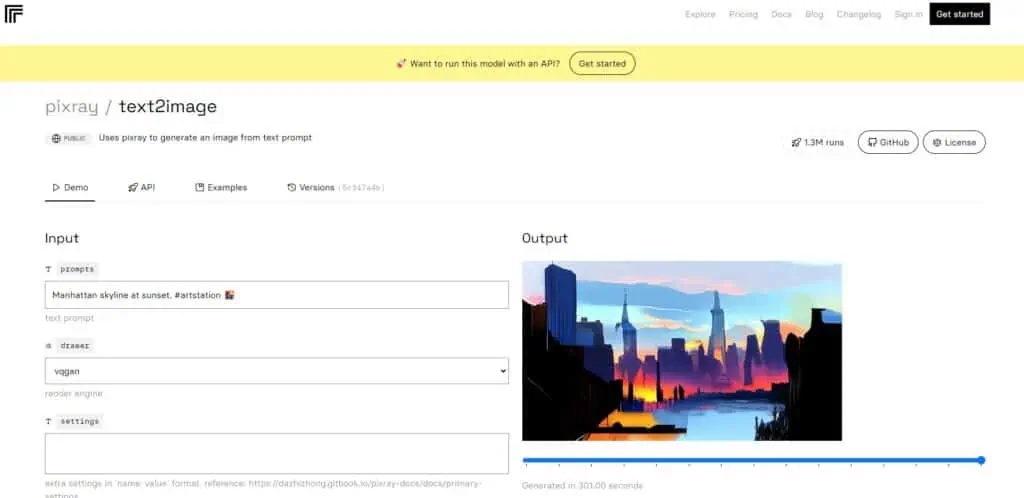Open the Blog link
1024x498 pixels.
(814, 14)
